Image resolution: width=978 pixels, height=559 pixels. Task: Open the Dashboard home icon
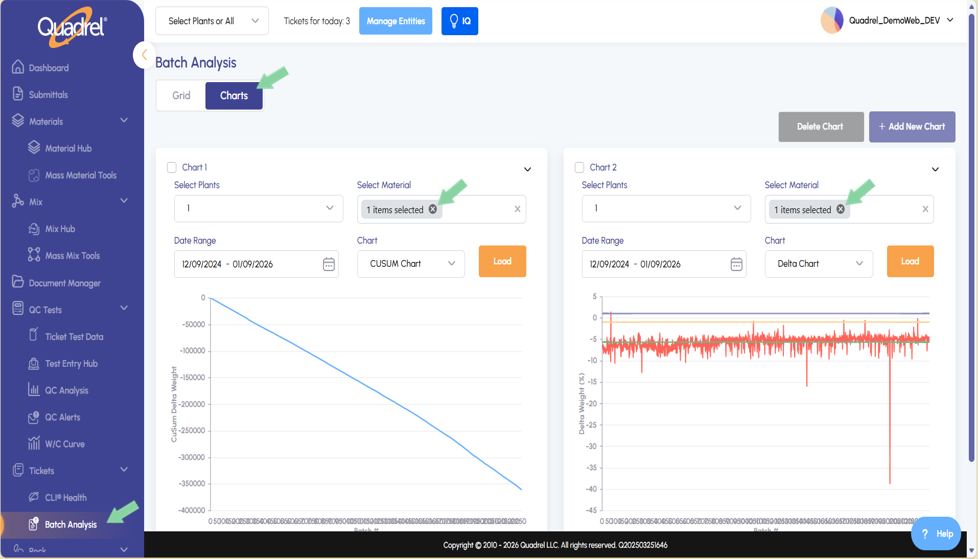tap(18, 67)
